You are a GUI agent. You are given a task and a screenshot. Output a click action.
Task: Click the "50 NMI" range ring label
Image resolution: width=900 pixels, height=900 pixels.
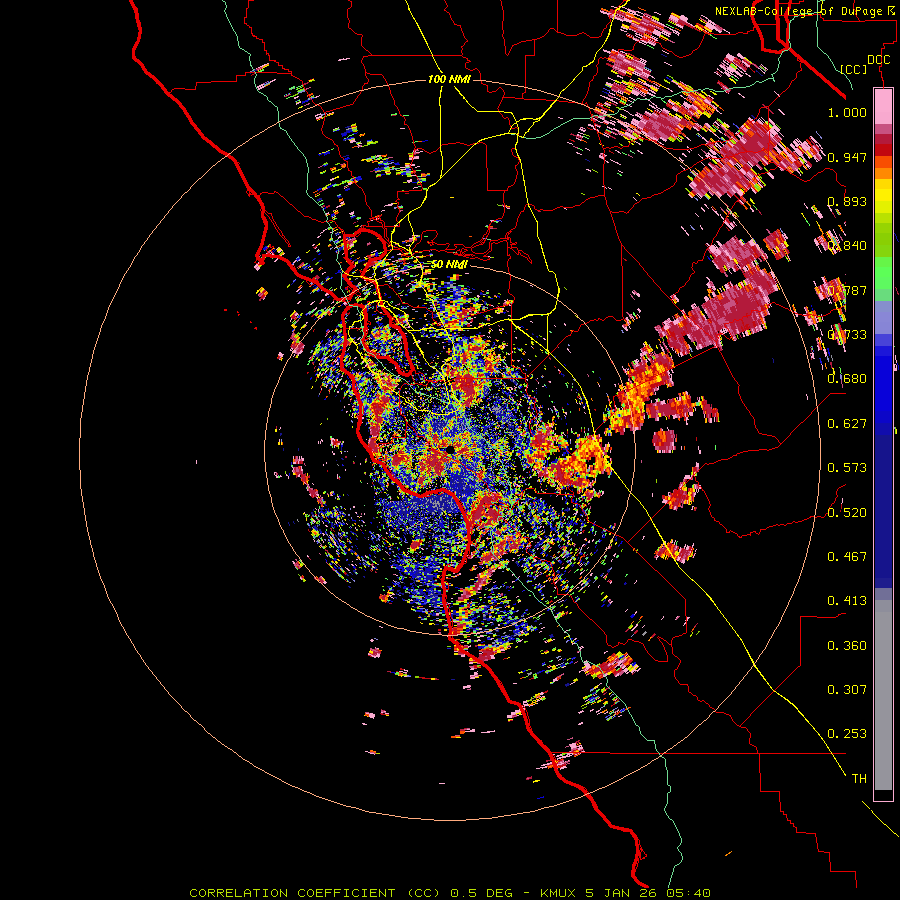(449, 265)
